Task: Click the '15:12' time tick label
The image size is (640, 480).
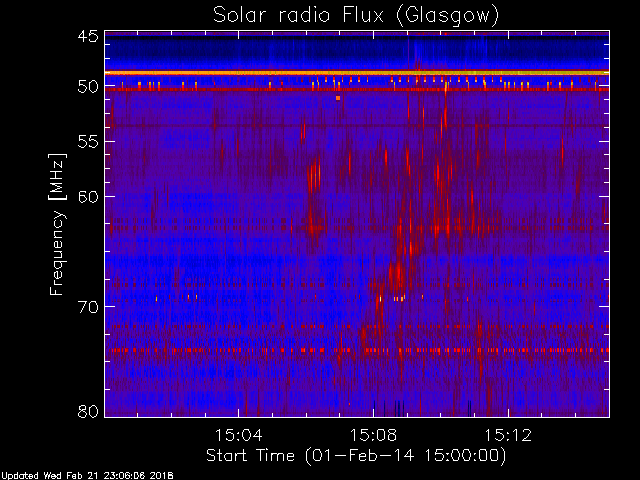Action: click(508, 435)
